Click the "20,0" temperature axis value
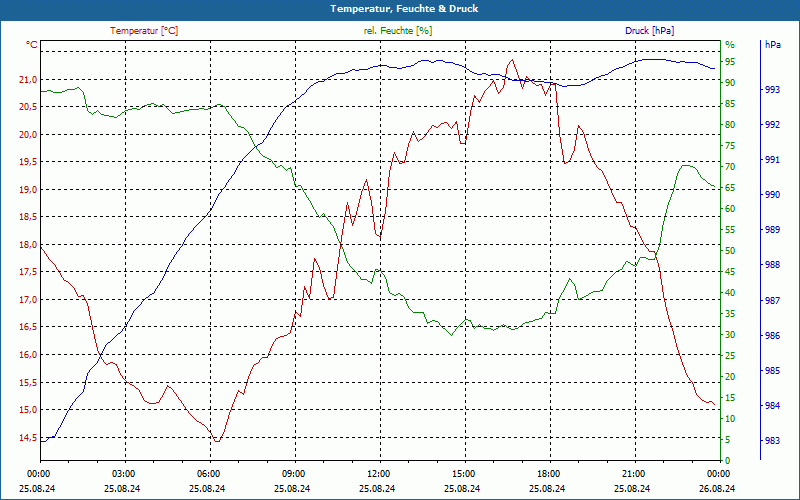 (x=29, y=135)
